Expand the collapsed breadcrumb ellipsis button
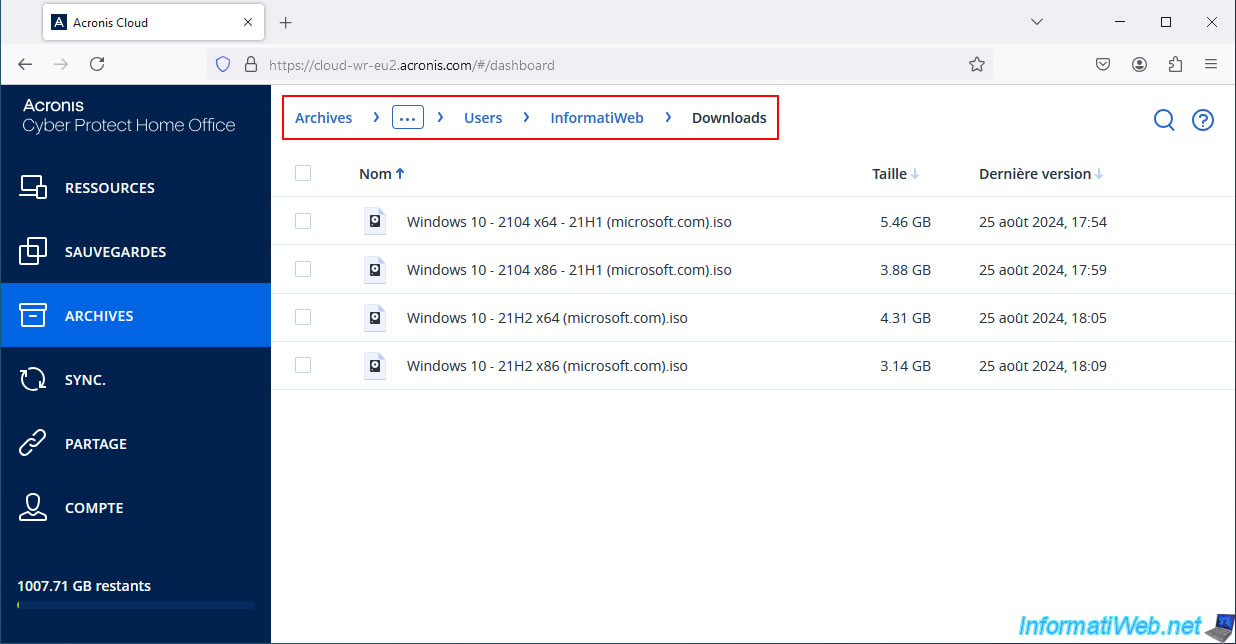 (407, 118)
